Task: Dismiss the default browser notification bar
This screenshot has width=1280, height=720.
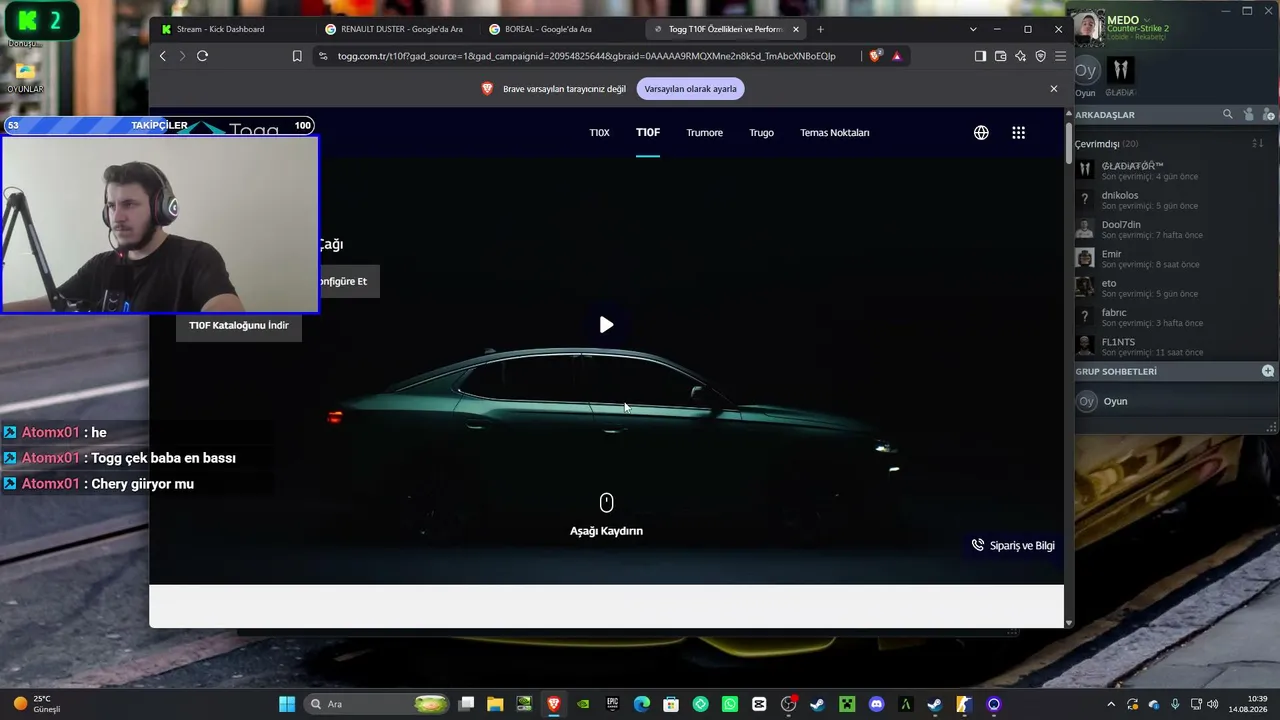Action: [1053, 89]
